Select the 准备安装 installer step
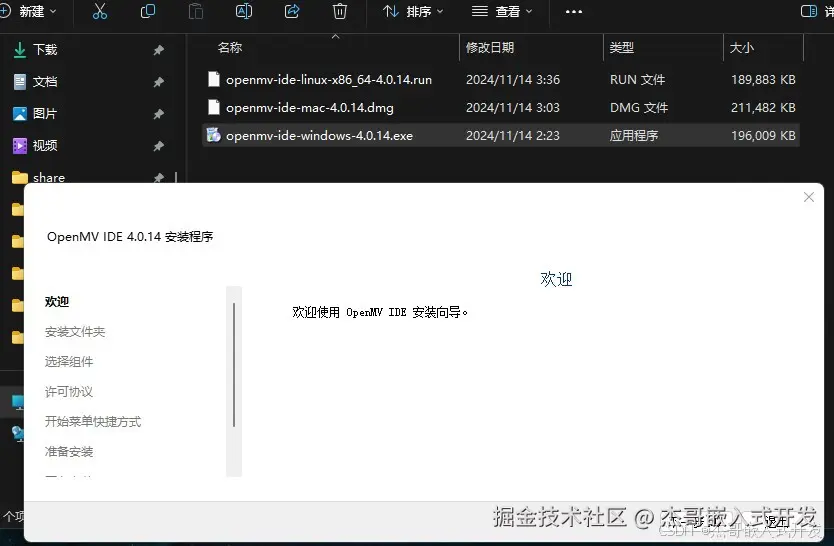The height and width of the screenshot is (546, 834). (x=69, y=452)
